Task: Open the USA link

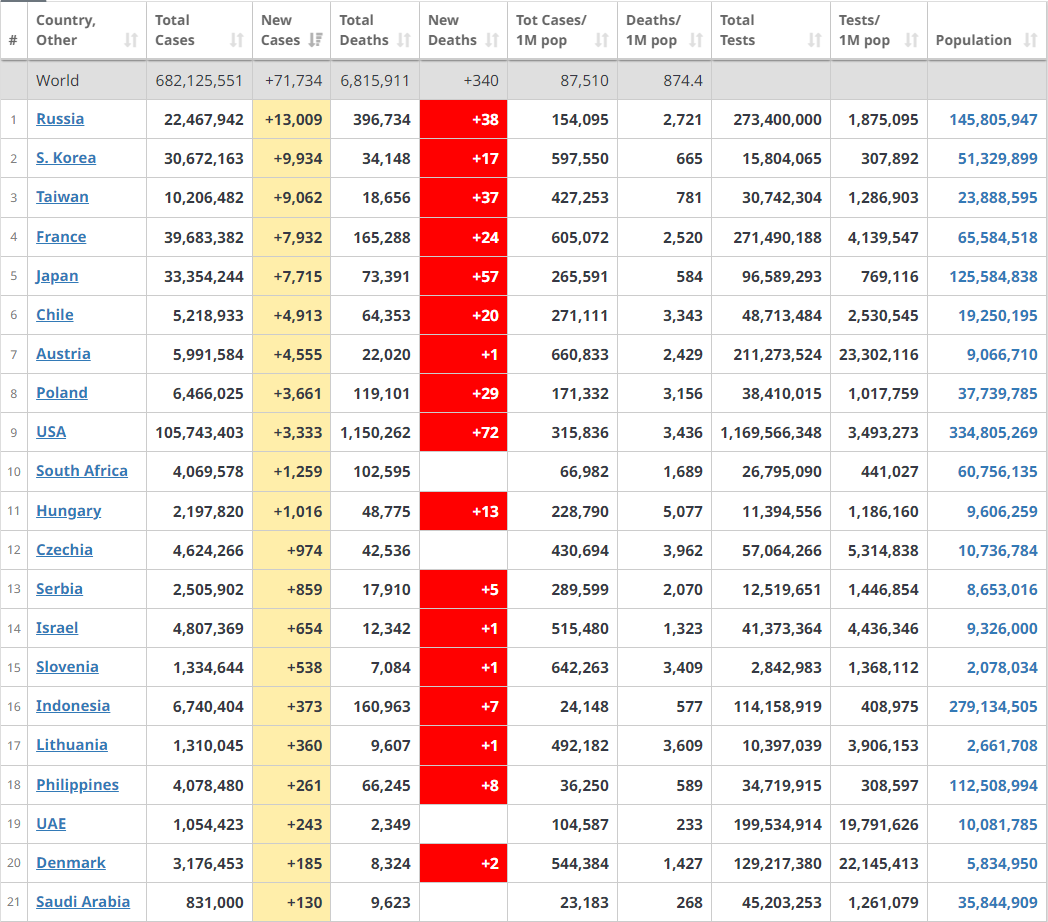Action: click(51, 431)
